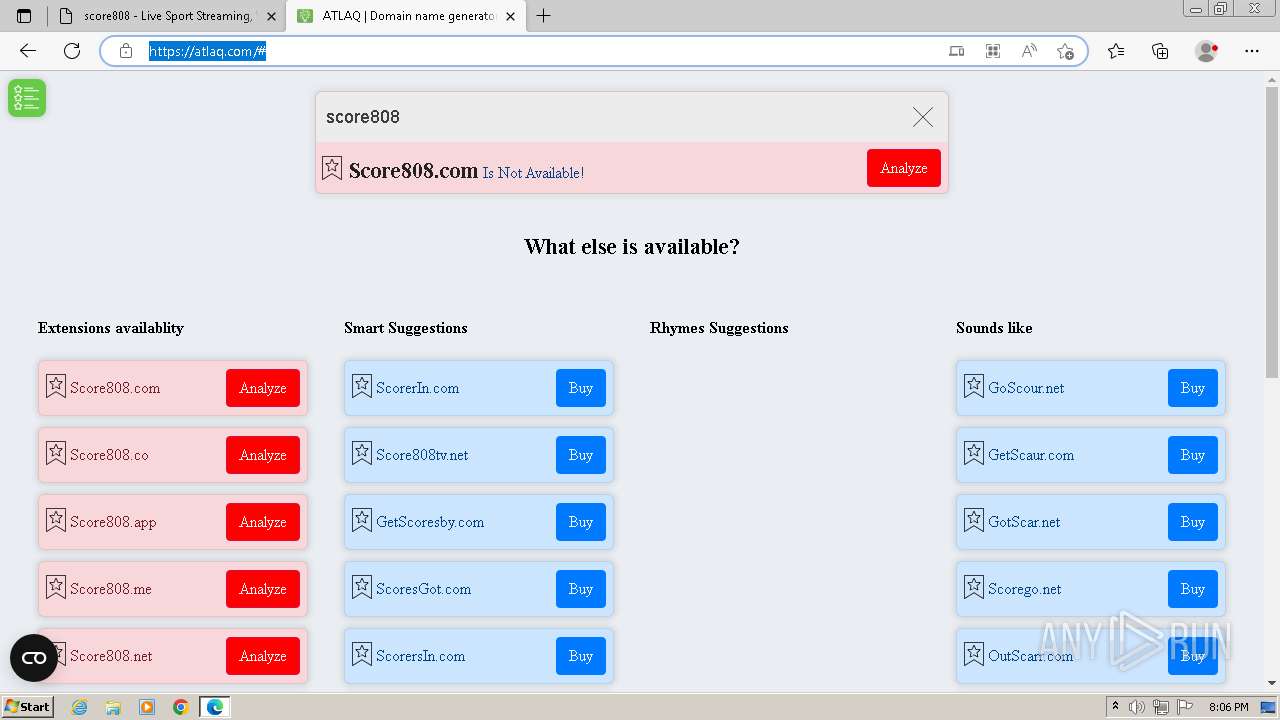This screenshot has width=1280, height=720.
Task: Open the Windows Start menu
Action: pos(27,707)
